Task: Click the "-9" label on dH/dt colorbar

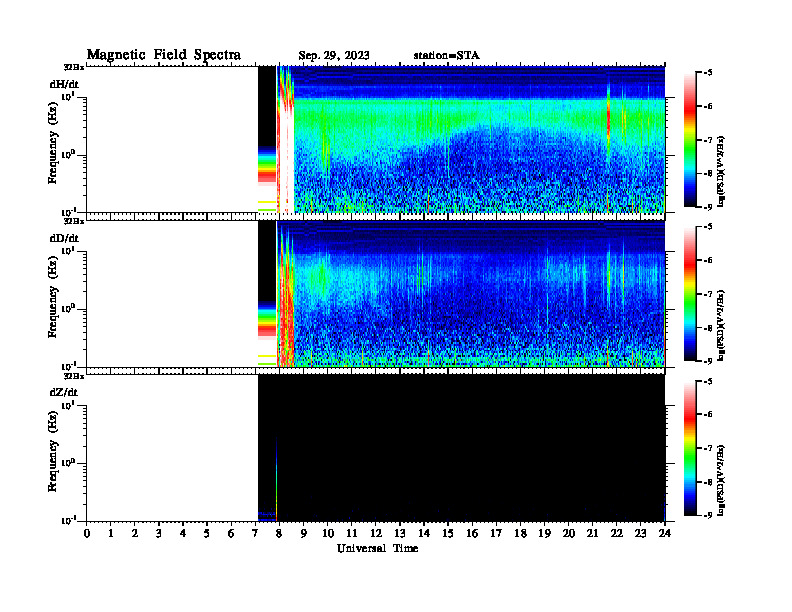Action: (708, 207)
